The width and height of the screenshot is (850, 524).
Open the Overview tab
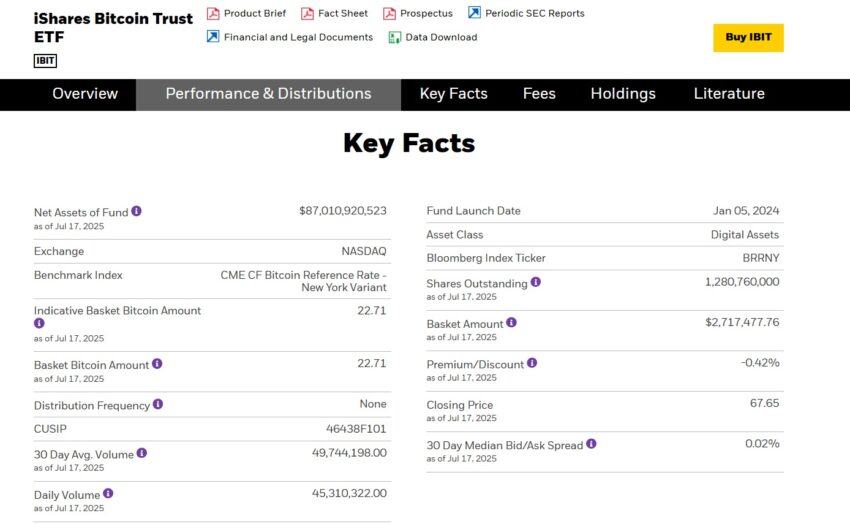[85, 94]
